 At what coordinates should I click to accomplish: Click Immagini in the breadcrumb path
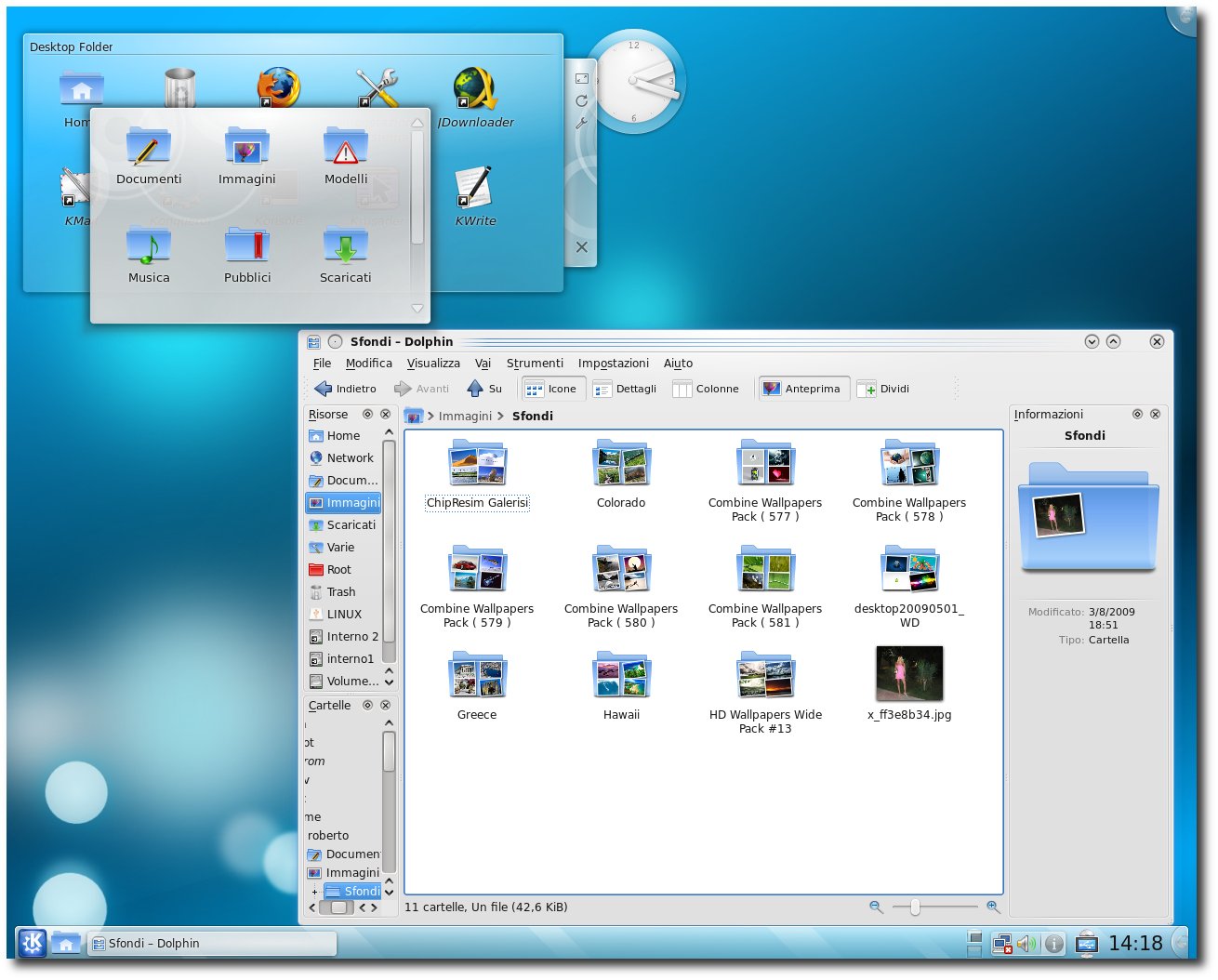point(465,417)
